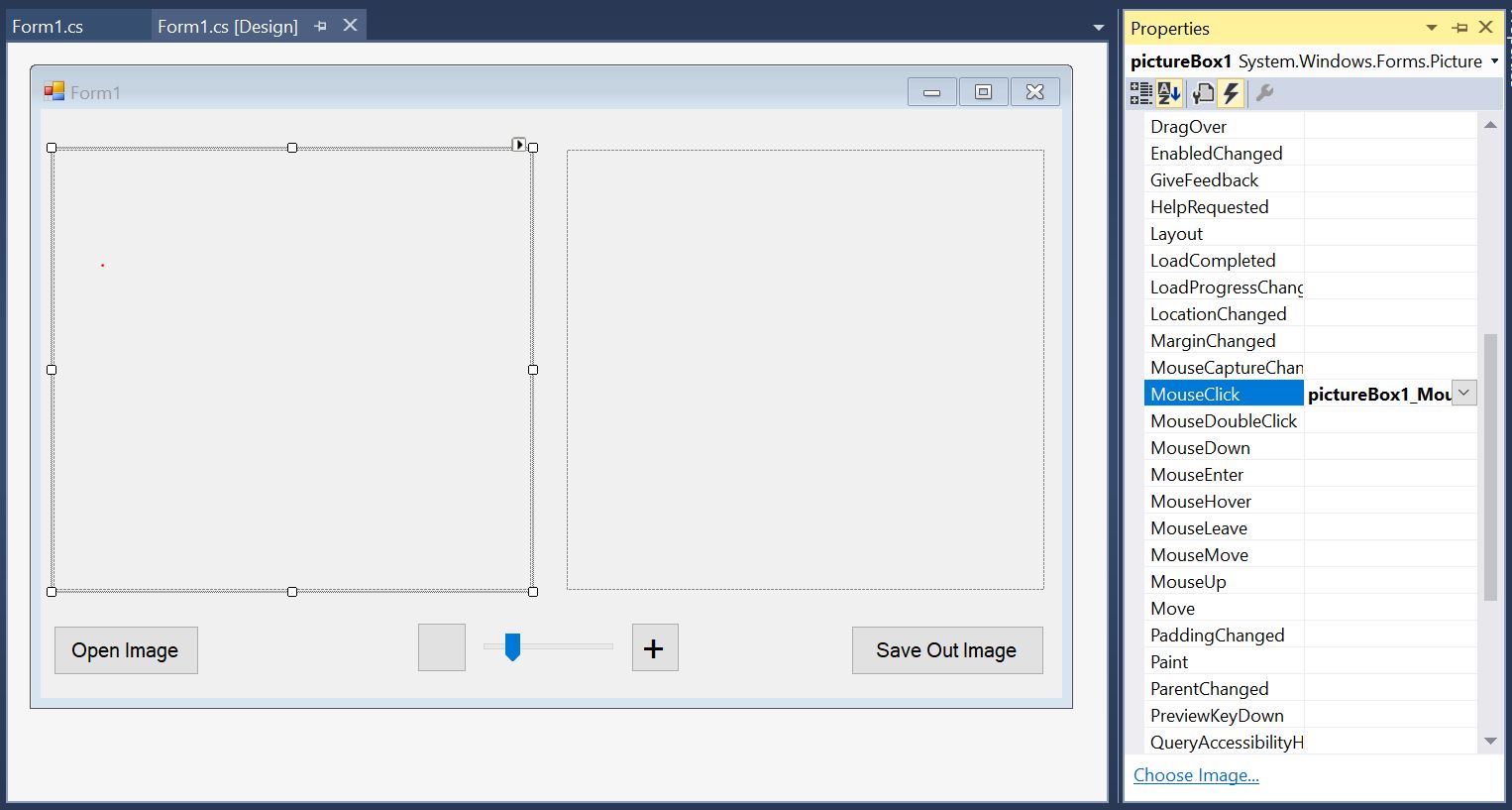
Task: Open the object selector dropdown showing pictureBox1
Action: (1494, 60)
